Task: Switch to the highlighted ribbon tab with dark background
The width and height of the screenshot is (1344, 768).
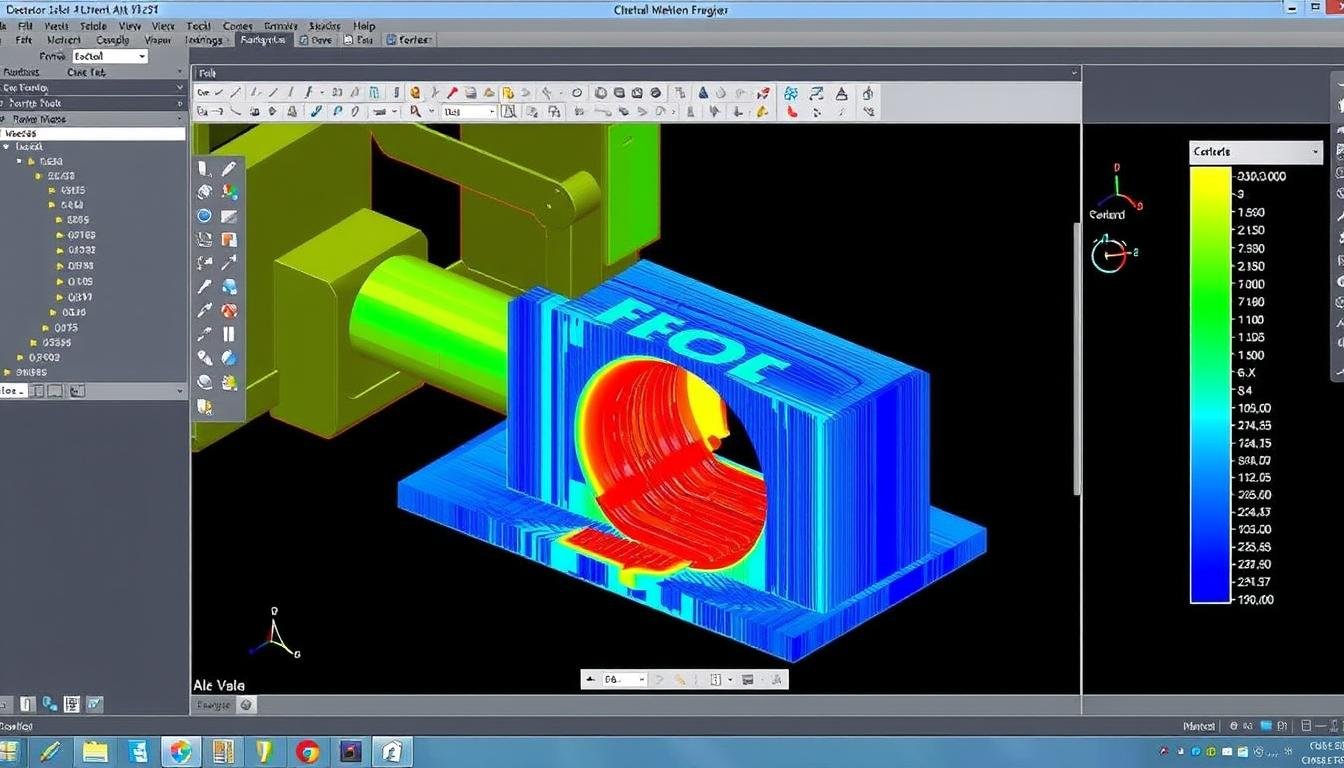Action: pyautogui.click(x=262, y=40)
